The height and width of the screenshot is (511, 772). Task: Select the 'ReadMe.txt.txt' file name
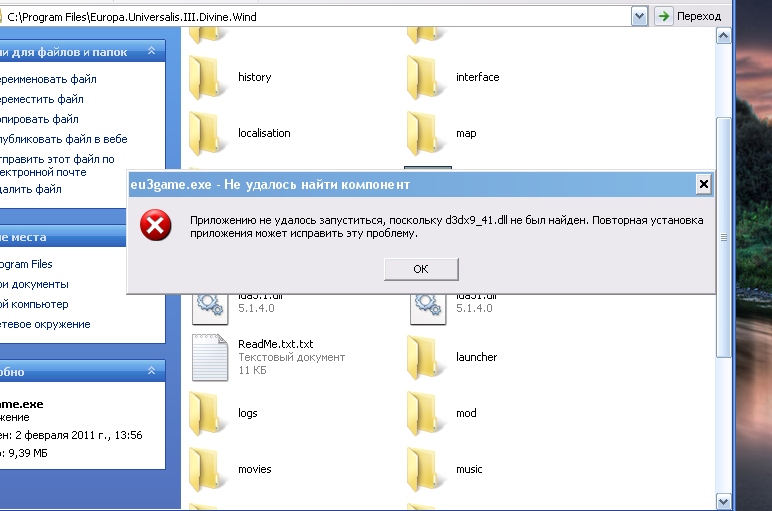pos(276,344)
